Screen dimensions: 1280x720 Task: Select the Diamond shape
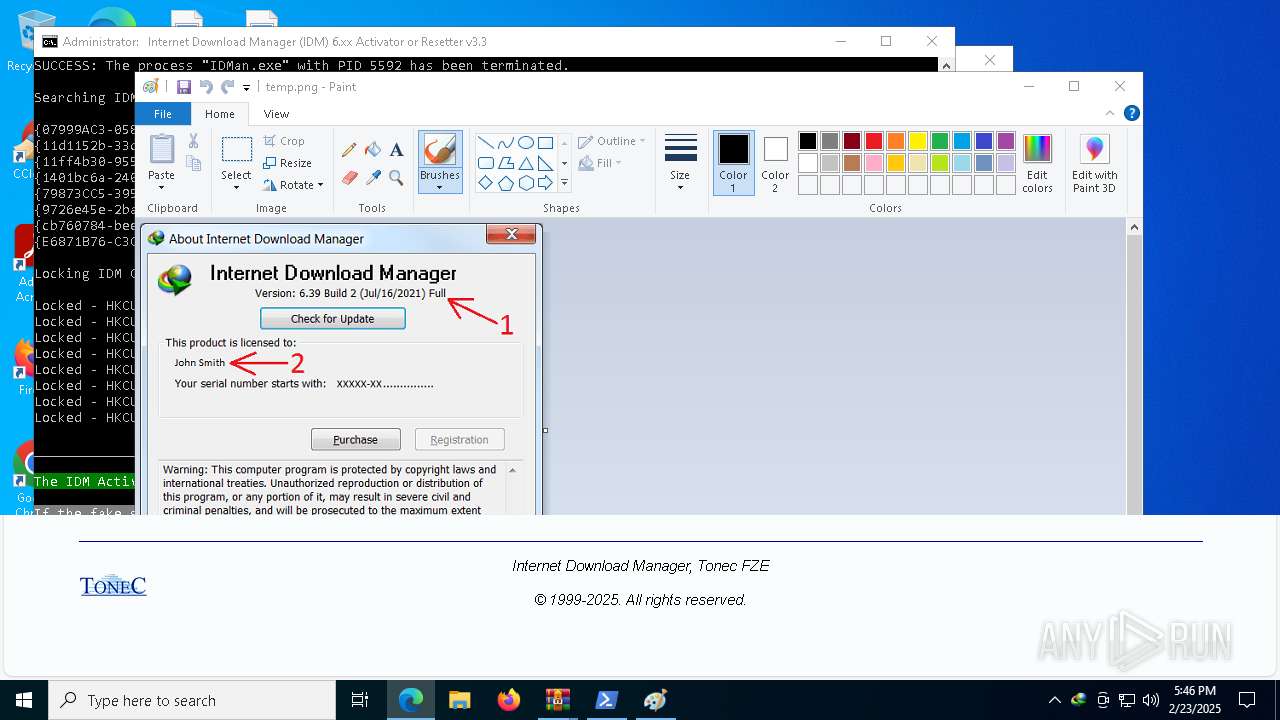pos(485,183)
